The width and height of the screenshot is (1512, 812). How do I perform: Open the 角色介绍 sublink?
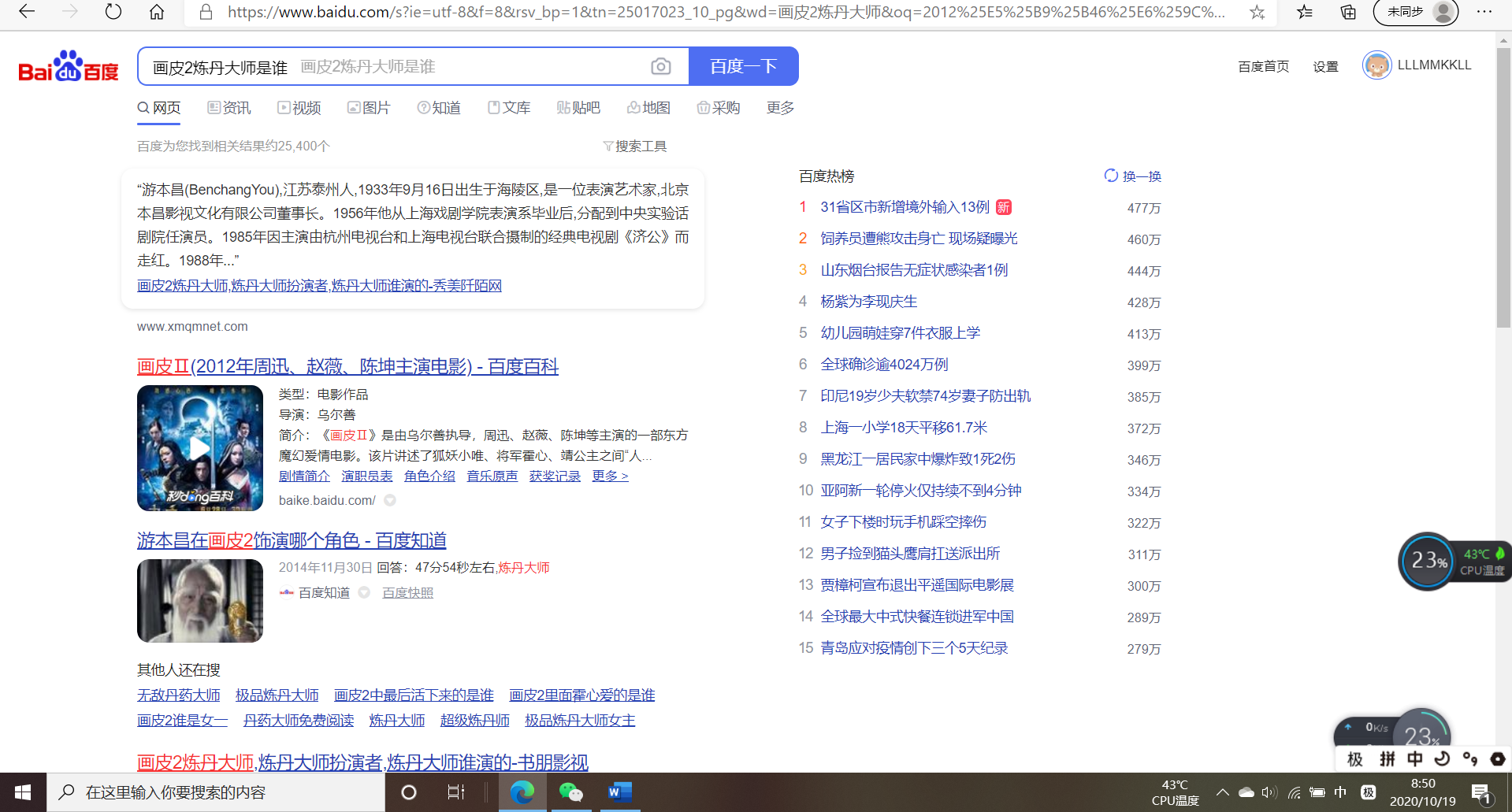point(429,476)
